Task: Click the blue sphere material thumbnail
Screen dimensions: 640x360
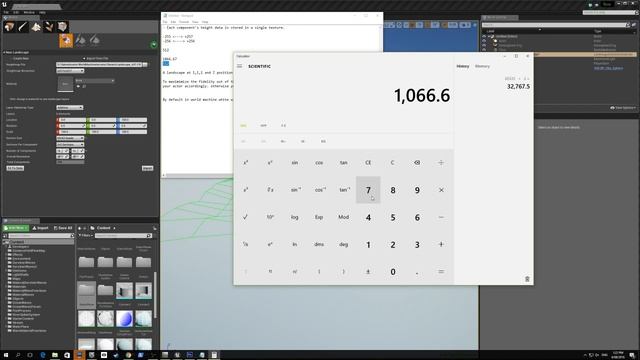Action: [124, 319]
